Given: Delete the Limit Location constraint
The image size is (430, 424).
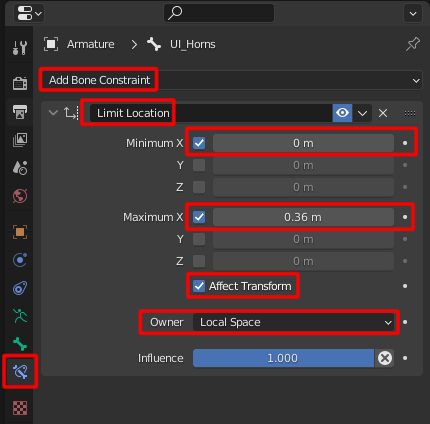Looking at the screenshot, I should (x=383, y=113).
